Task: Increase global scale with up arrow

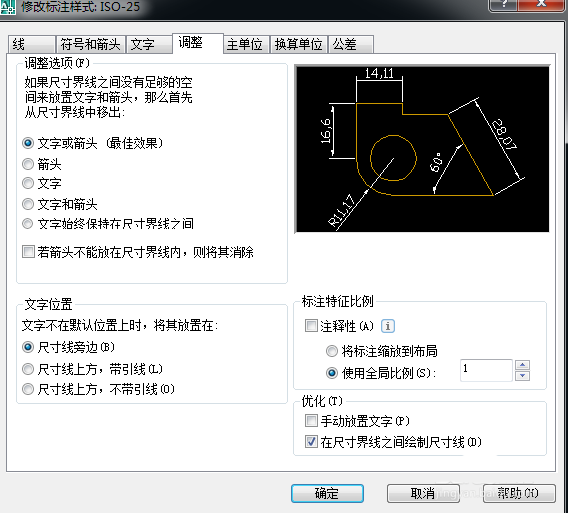Action: coord(522,365)
